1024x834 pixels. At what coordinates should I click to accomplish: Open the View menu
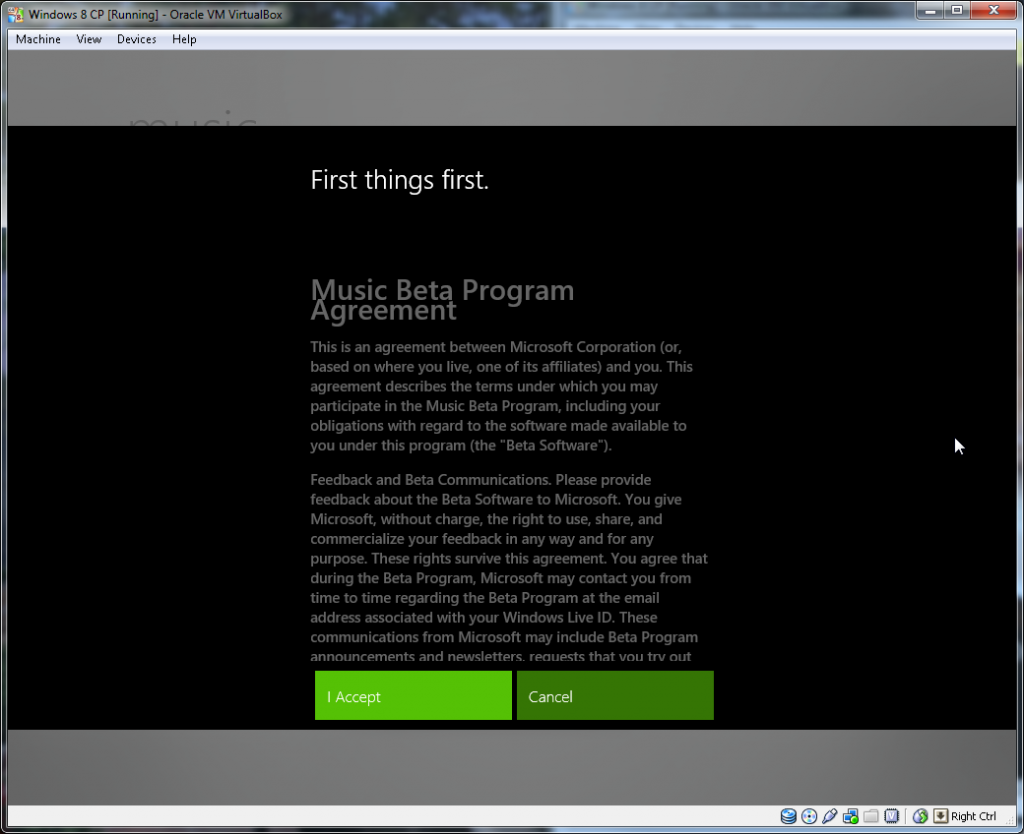(89, 39)
